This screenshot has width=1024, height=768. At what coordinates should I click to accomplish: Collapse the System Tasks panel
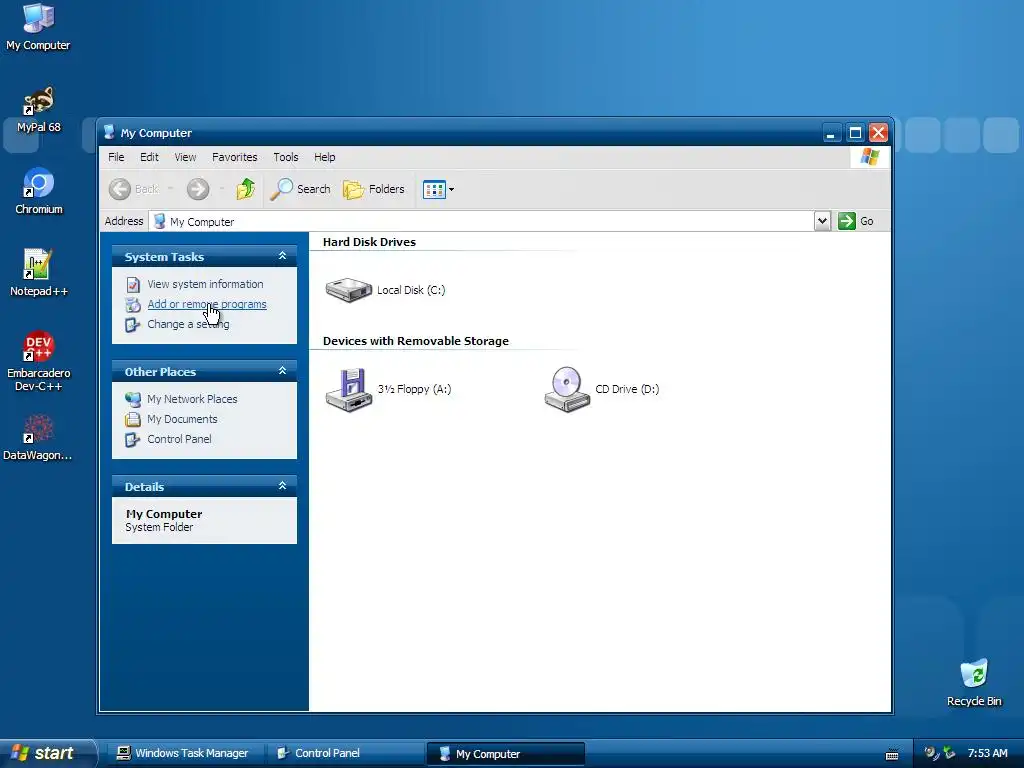pos(282,256)
